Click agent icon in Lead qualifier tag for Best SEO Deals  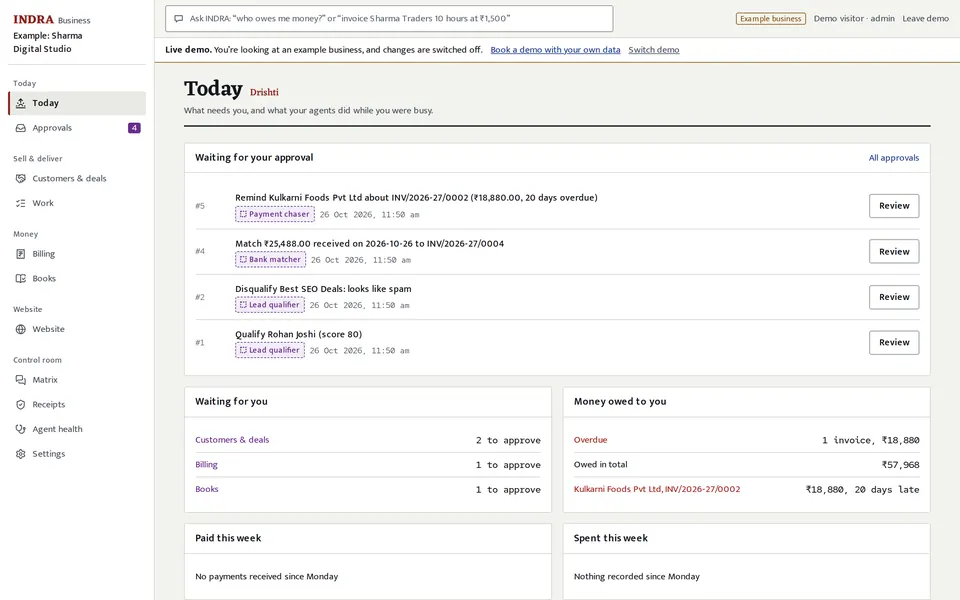pos(243,305)
